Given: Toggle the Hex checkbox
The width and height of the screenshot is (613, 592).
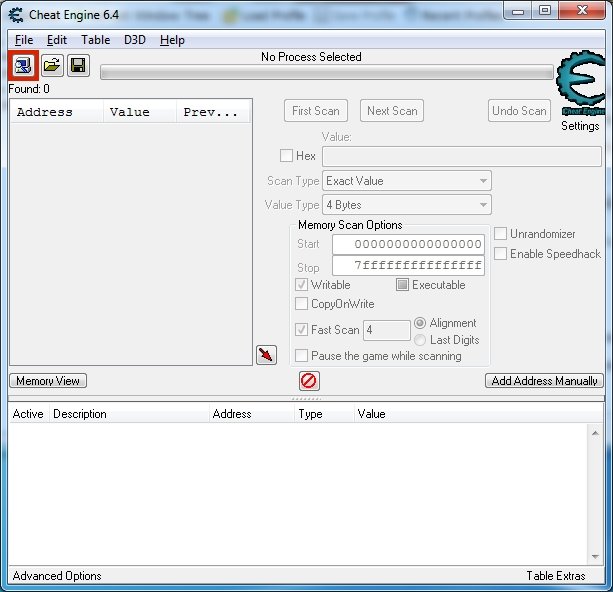Looking at the screenshot, I should point(286,156).
